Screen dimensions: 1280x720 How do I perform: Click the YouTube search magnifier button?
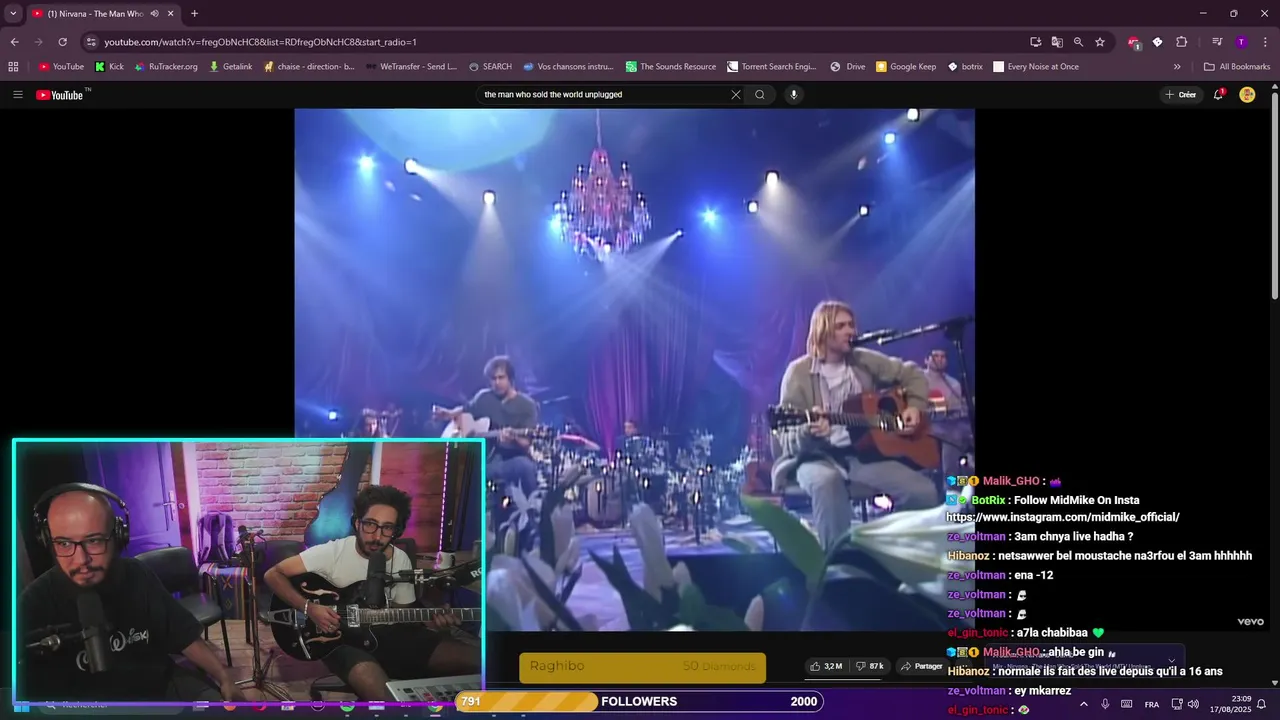[x=760, y=95]
